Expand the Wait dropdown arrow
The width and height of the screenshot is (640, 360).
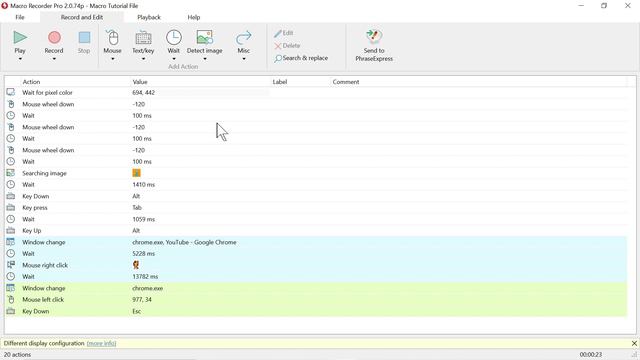pos(173,59)
